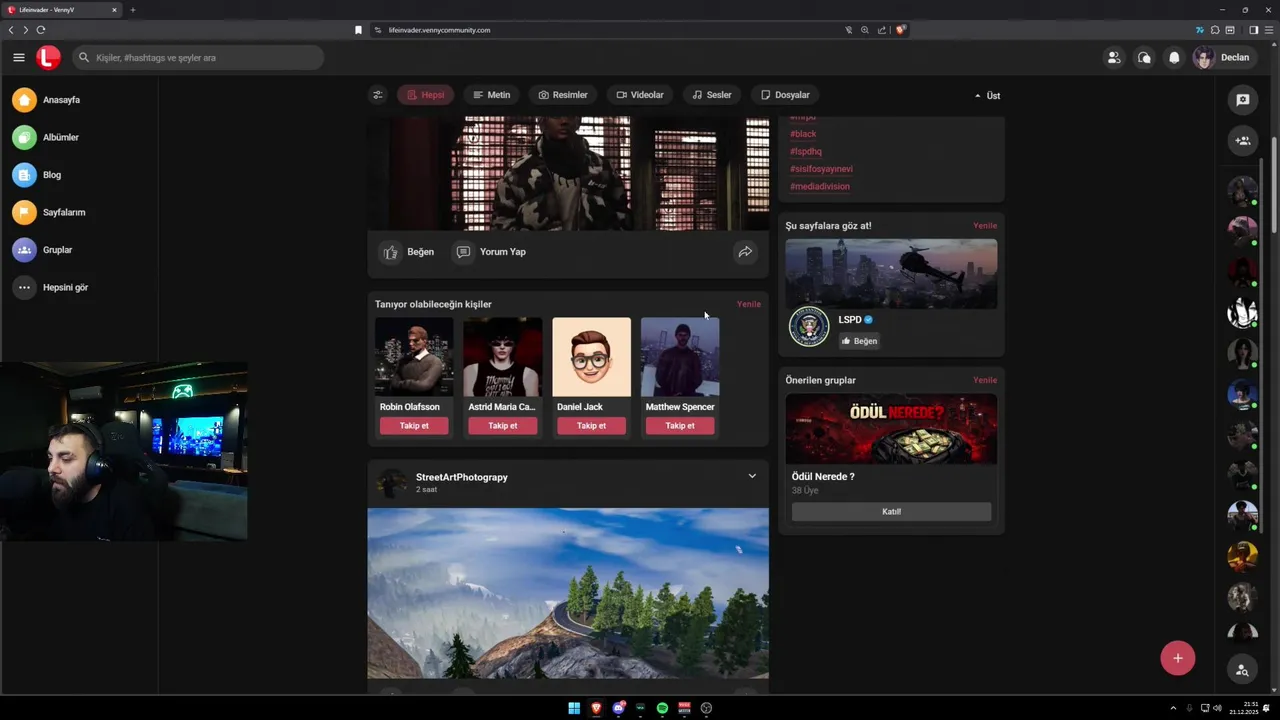
Task: Open the hamburger menu next to Lifeinvader logo
Action: [x=19, y=57]
